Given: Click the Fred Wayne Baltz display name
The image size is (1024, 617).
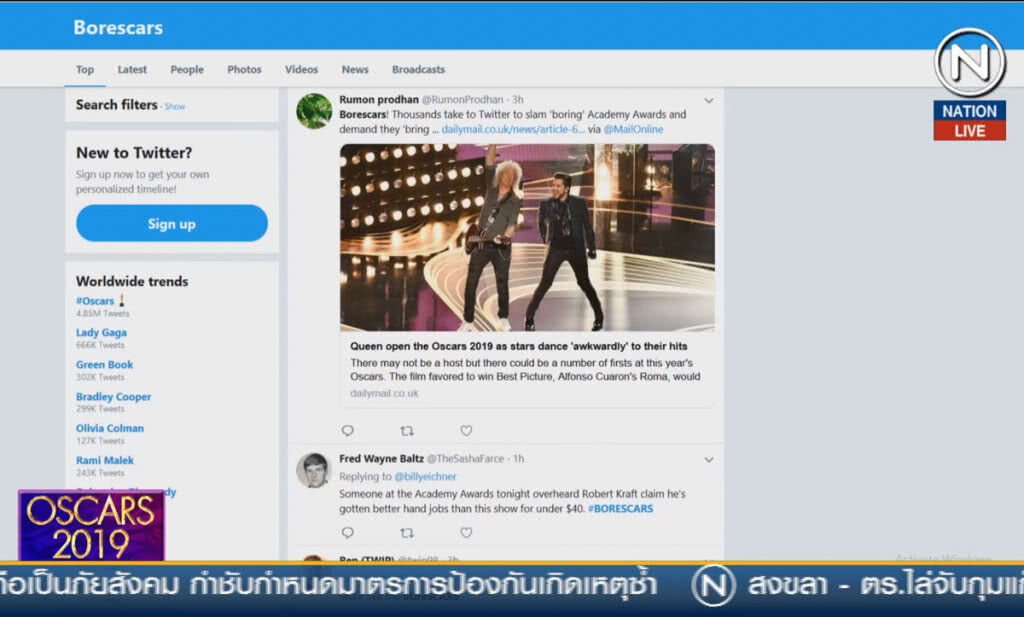Looking at the screenshot, I should click(x=381, y=459).
